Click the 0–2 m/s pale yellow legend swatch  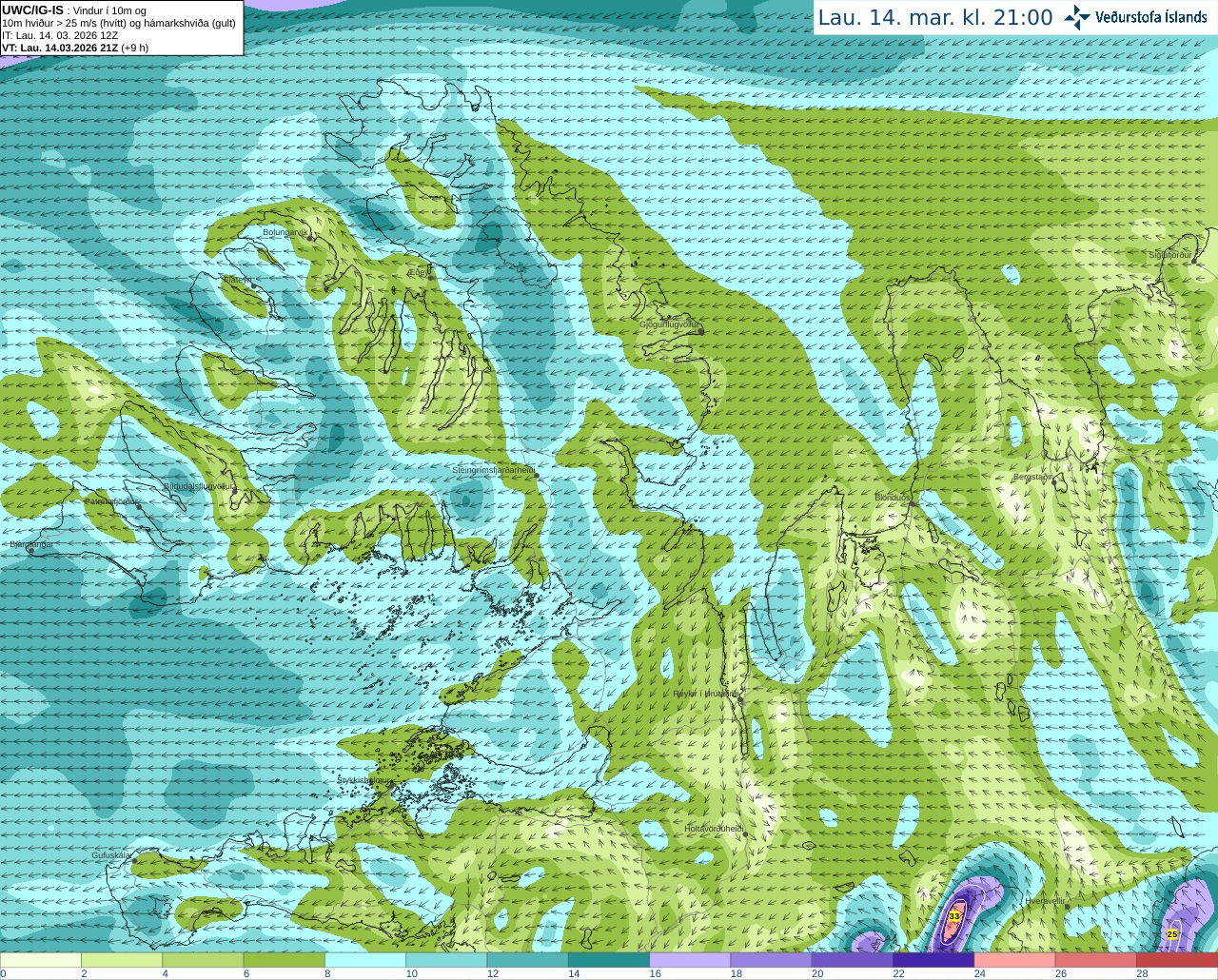click(x=41, y=960)
